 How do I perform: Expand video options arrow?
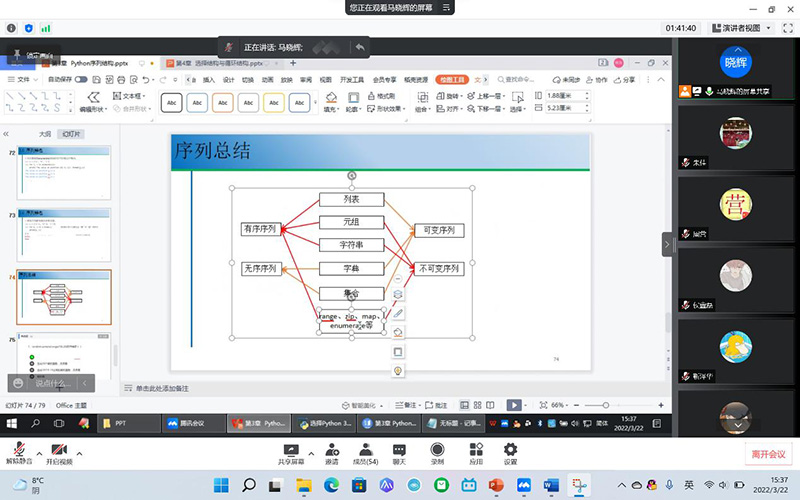pos(79,454)
